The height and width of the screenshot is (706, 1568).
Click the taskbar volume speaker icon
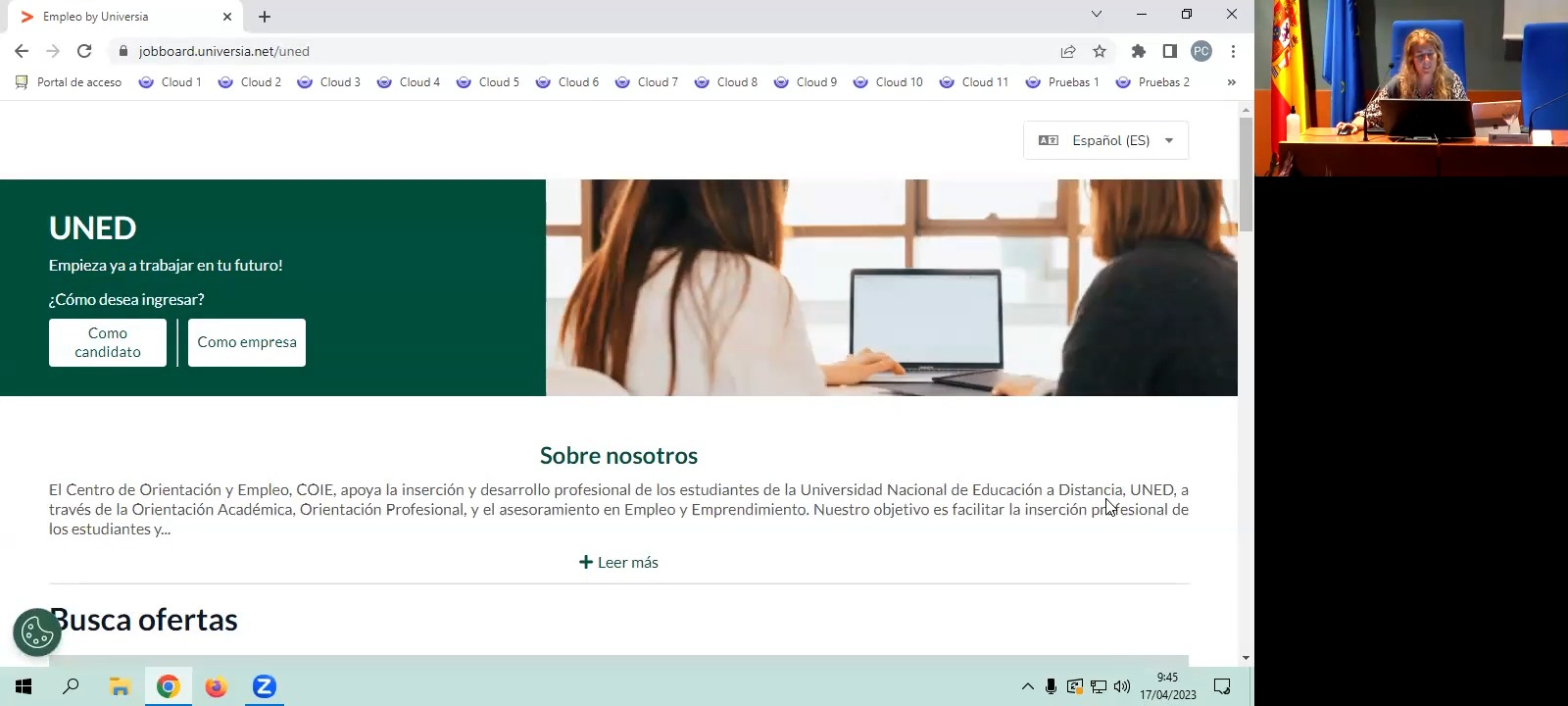pos(1122,686)
